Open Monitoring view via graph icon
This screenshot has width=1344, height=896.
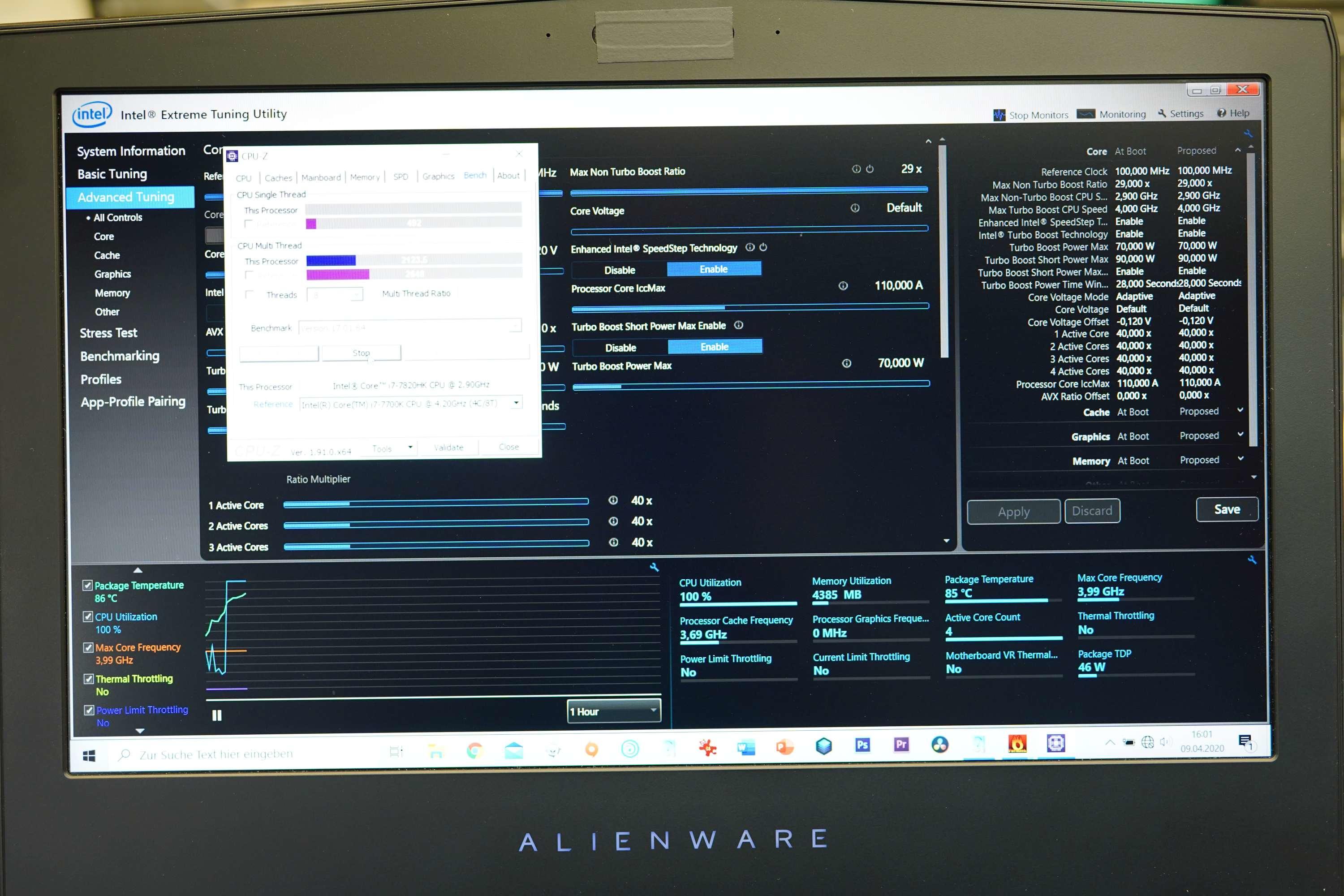click(1086, 114)
